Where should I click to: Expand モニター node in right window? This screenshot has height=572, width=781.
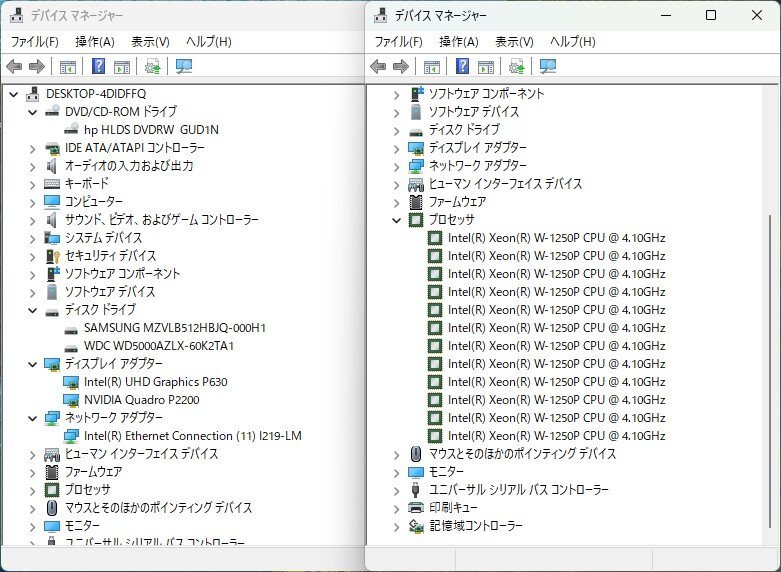tap(396, 472)
